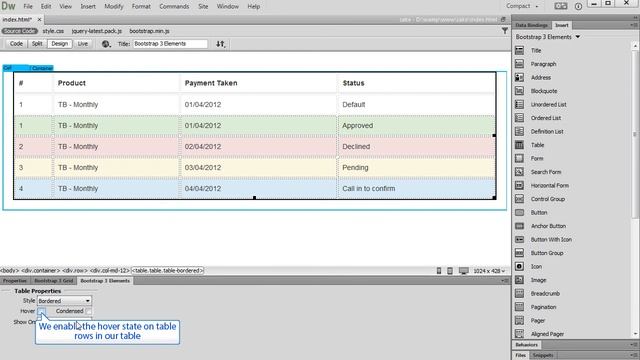Open the Compact workspace switcher dropdown
This screenshot has height=360, width=640.
[522, 6]
